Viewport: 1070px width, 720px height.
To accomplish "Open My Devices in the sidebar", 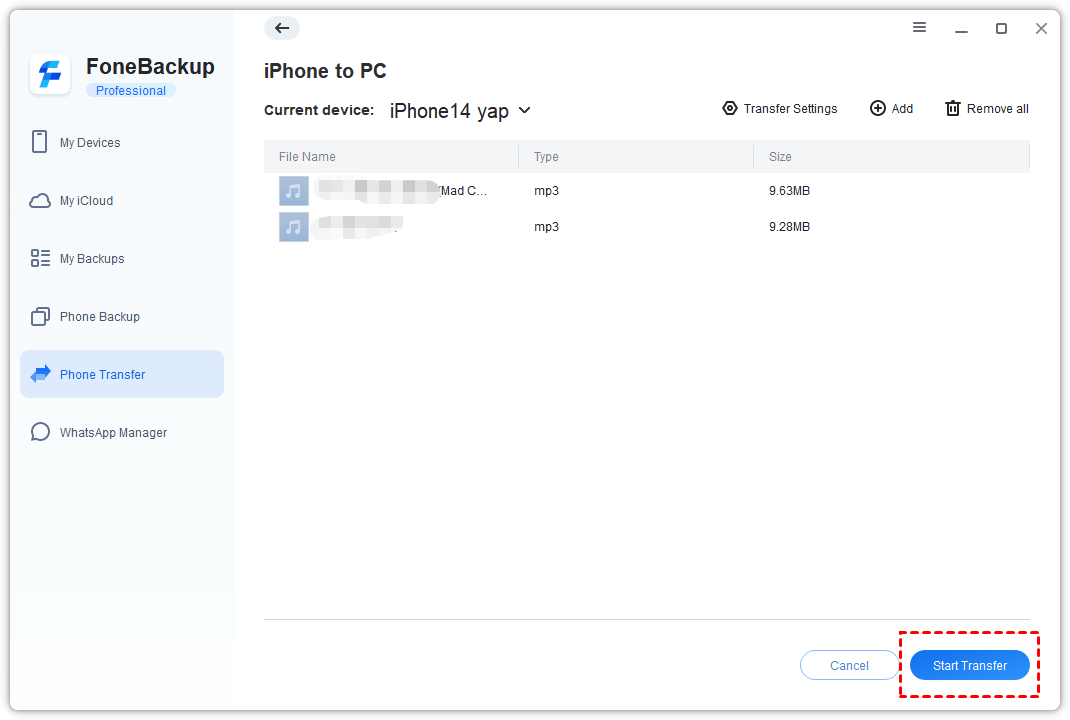I will pos(90,143).
